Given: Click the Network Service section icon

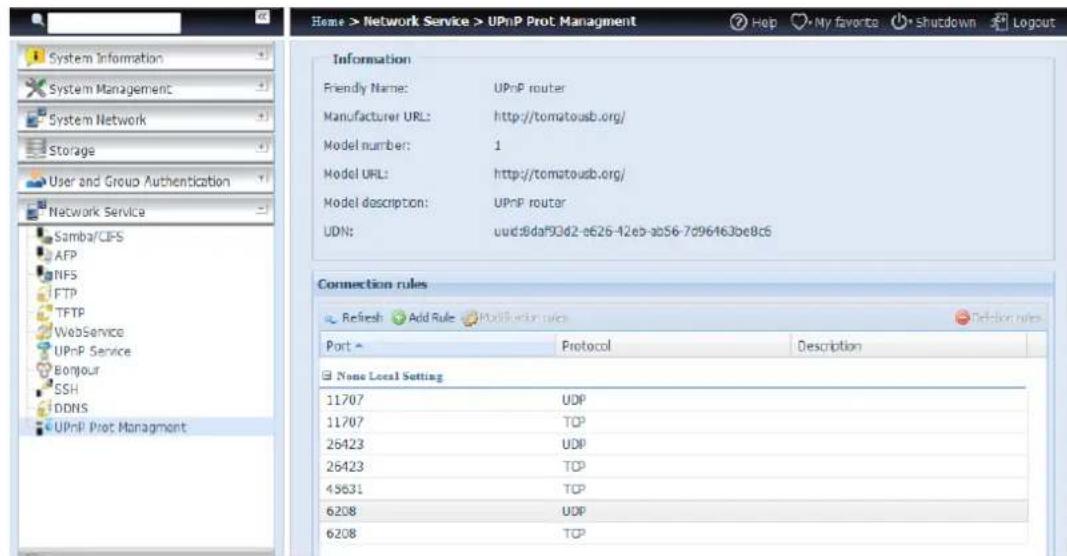Looking at the screenshot, I should (x=35, y=211).
